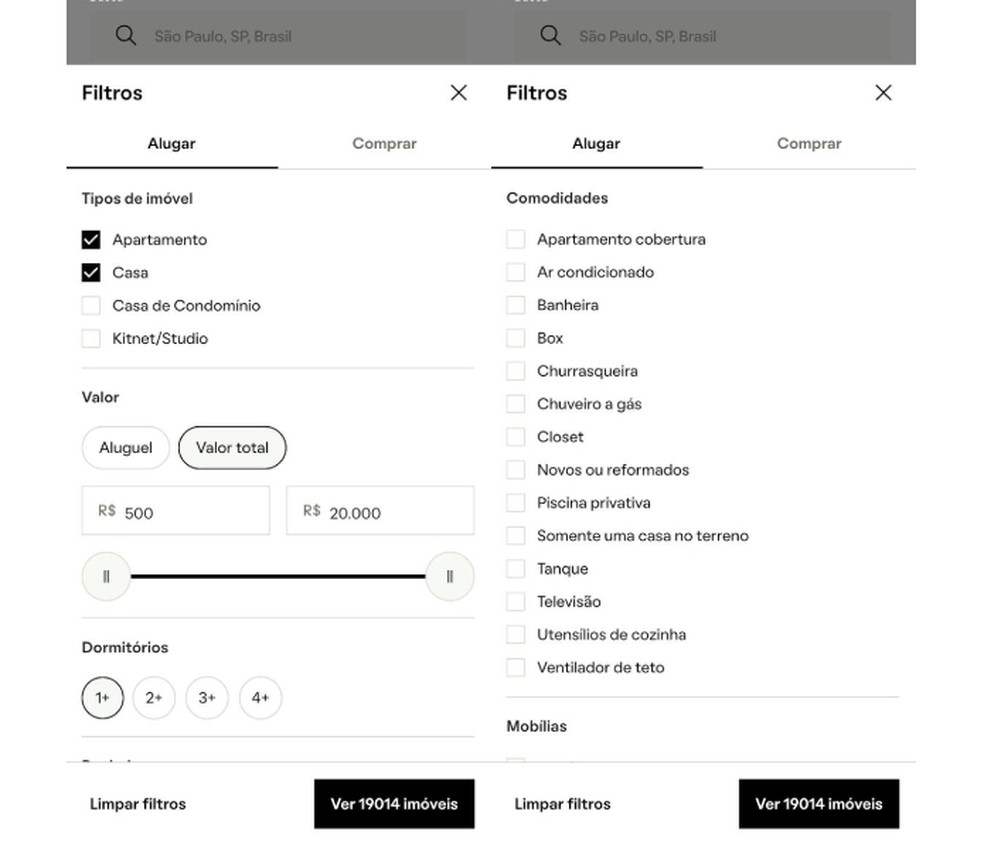984x842 pixels.
Task: Uncheck the Casa property type
Action: (91, 272)
